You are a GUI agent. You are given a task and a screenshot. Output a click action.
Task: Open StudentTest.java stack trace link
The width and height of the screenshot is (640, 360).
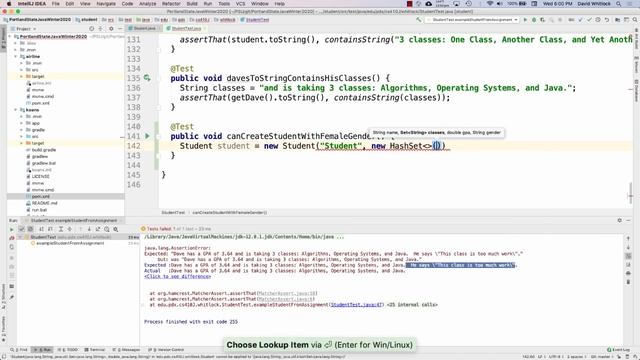tap(356, 304)
